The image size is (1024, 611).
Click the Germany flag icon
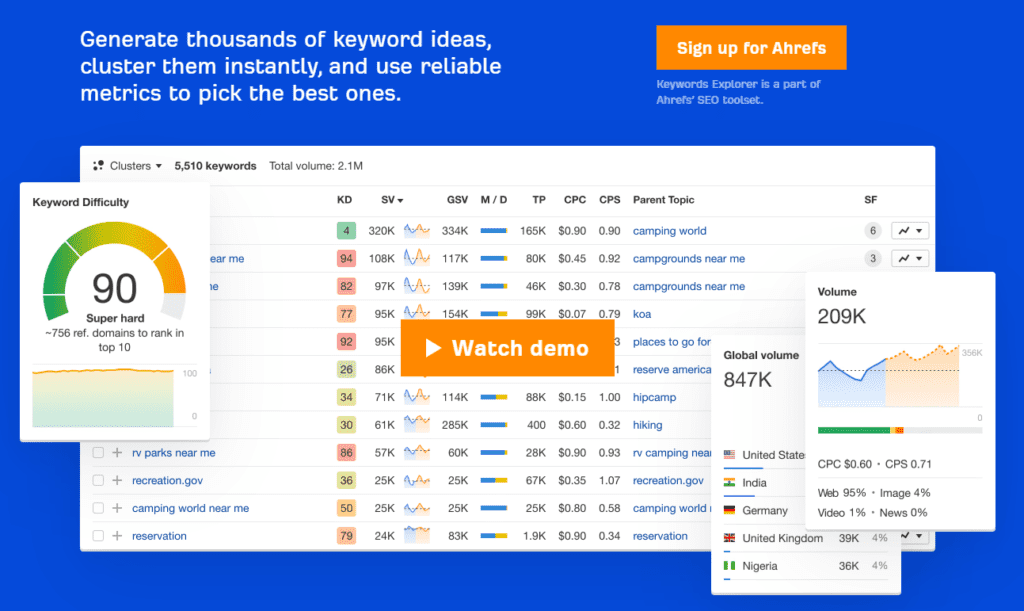pos(729,510)
